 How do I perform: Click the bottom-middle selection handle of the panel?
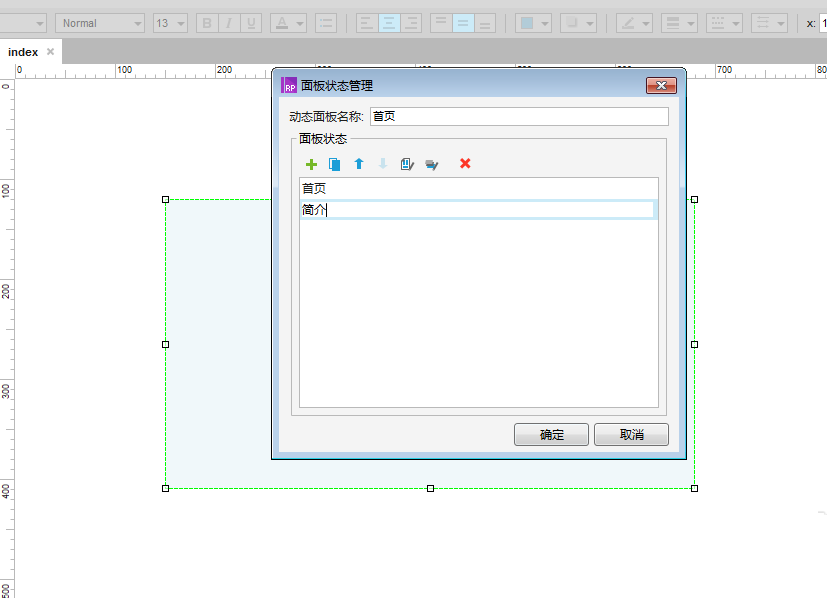click(430, 488)
